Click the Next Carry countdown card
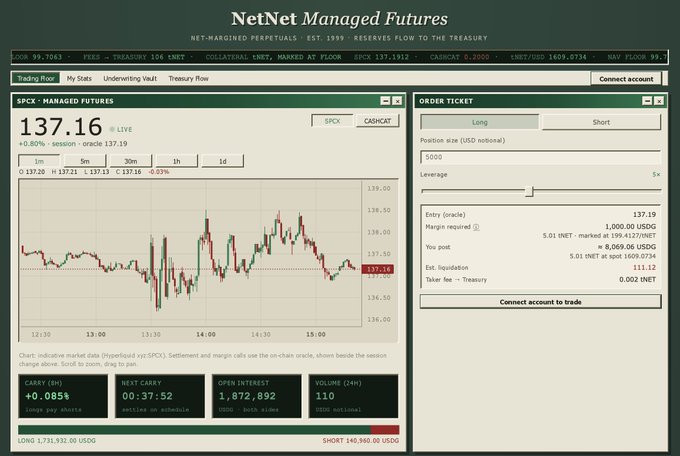The width and height of the screenshot is (680, 456). point(160,396)
